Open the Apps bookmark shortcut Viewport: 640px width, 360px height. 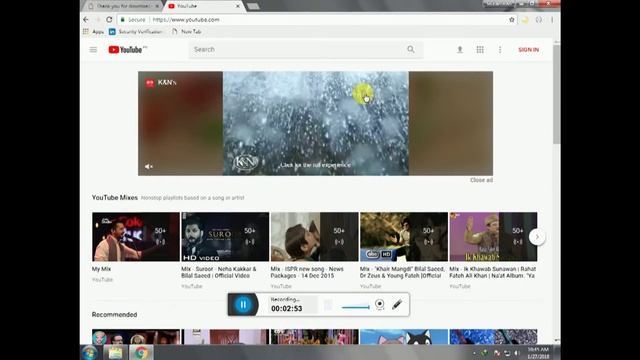pos(93,31)
